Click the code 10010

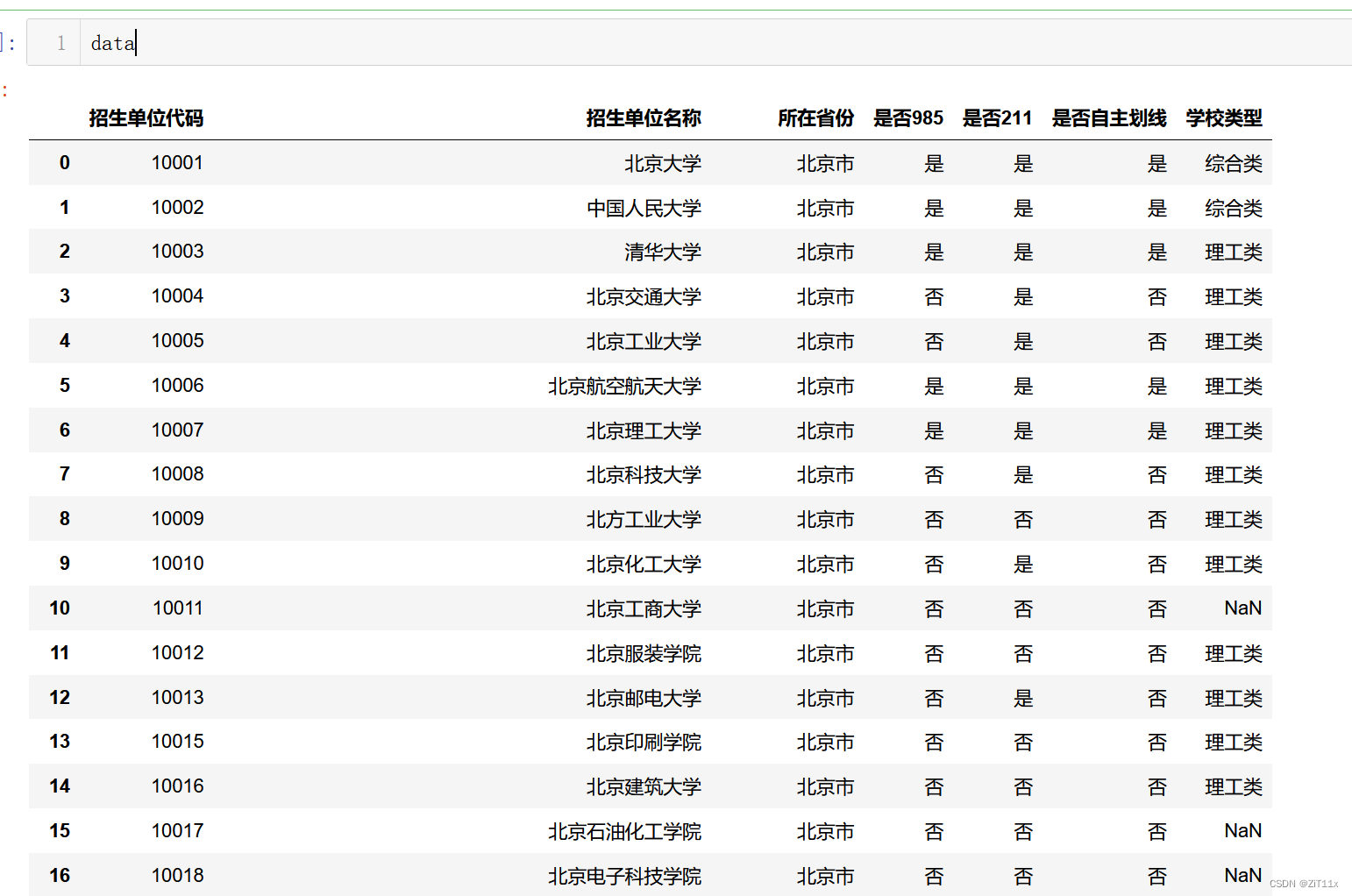click(x=177, y=564)
